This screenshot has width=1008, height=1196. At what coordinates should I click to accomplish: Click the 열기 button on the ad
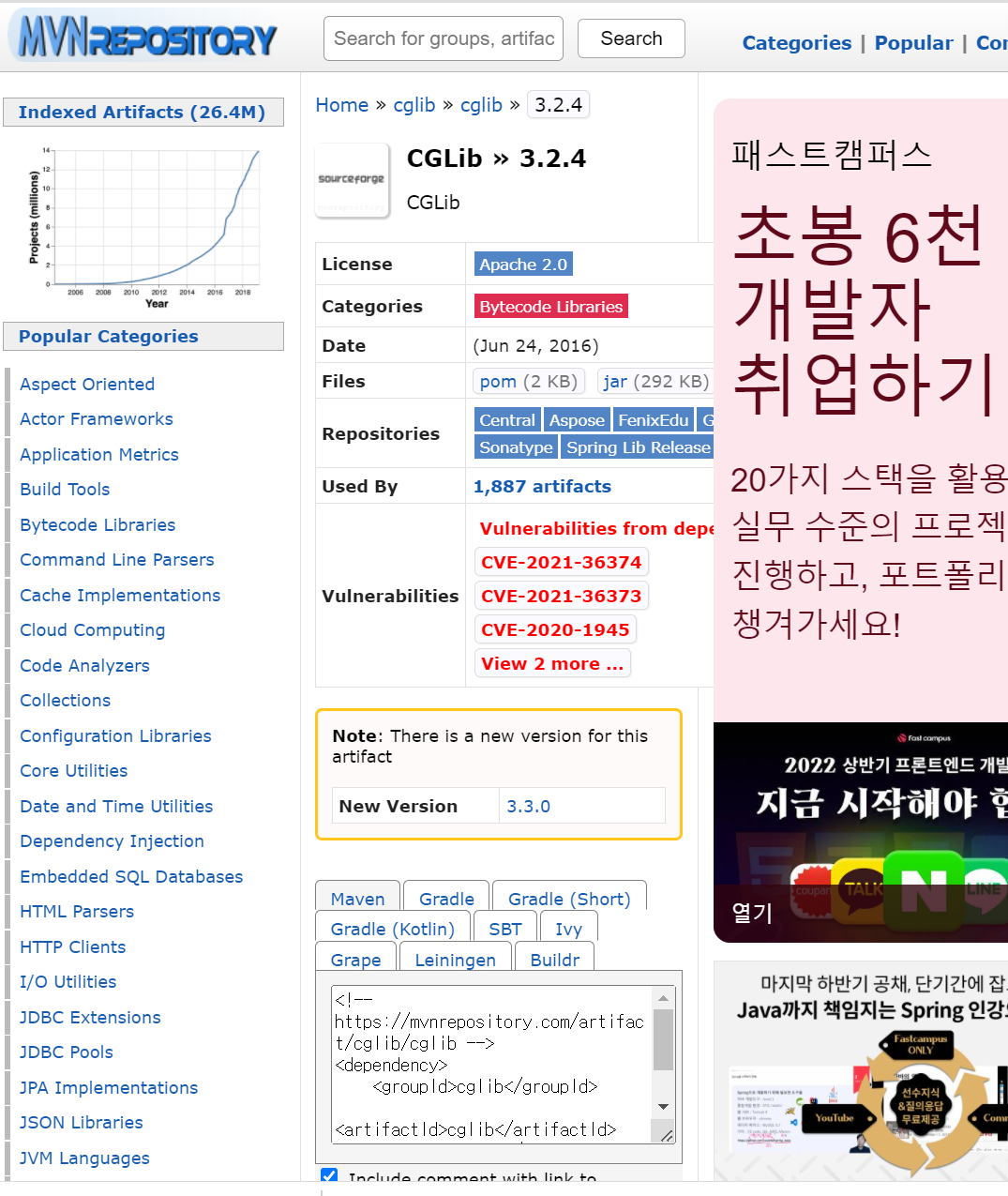(x=752, y=912)
